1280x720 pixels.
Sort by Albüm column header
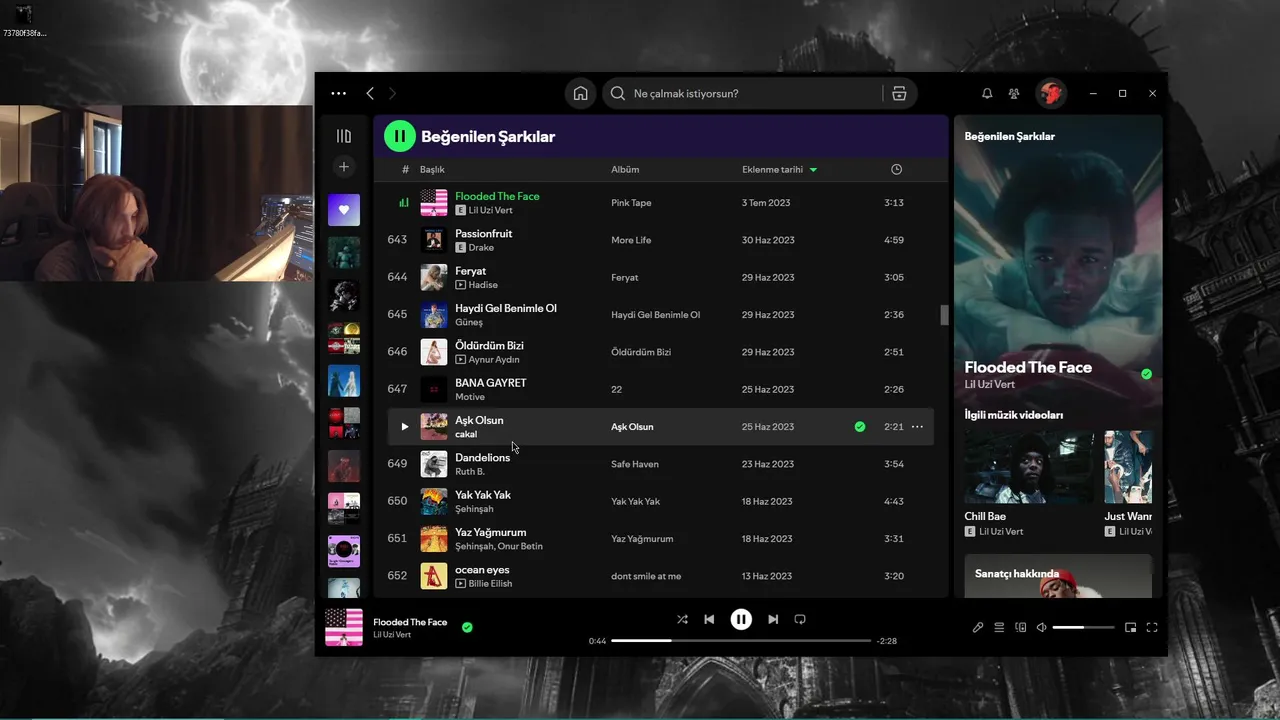coord(625,170)
